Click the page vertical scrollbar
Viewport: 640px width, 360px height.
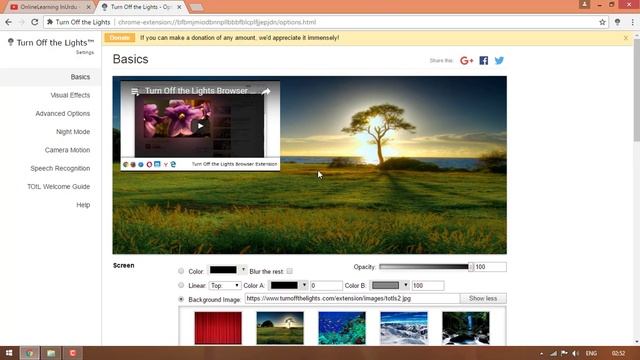636,90
